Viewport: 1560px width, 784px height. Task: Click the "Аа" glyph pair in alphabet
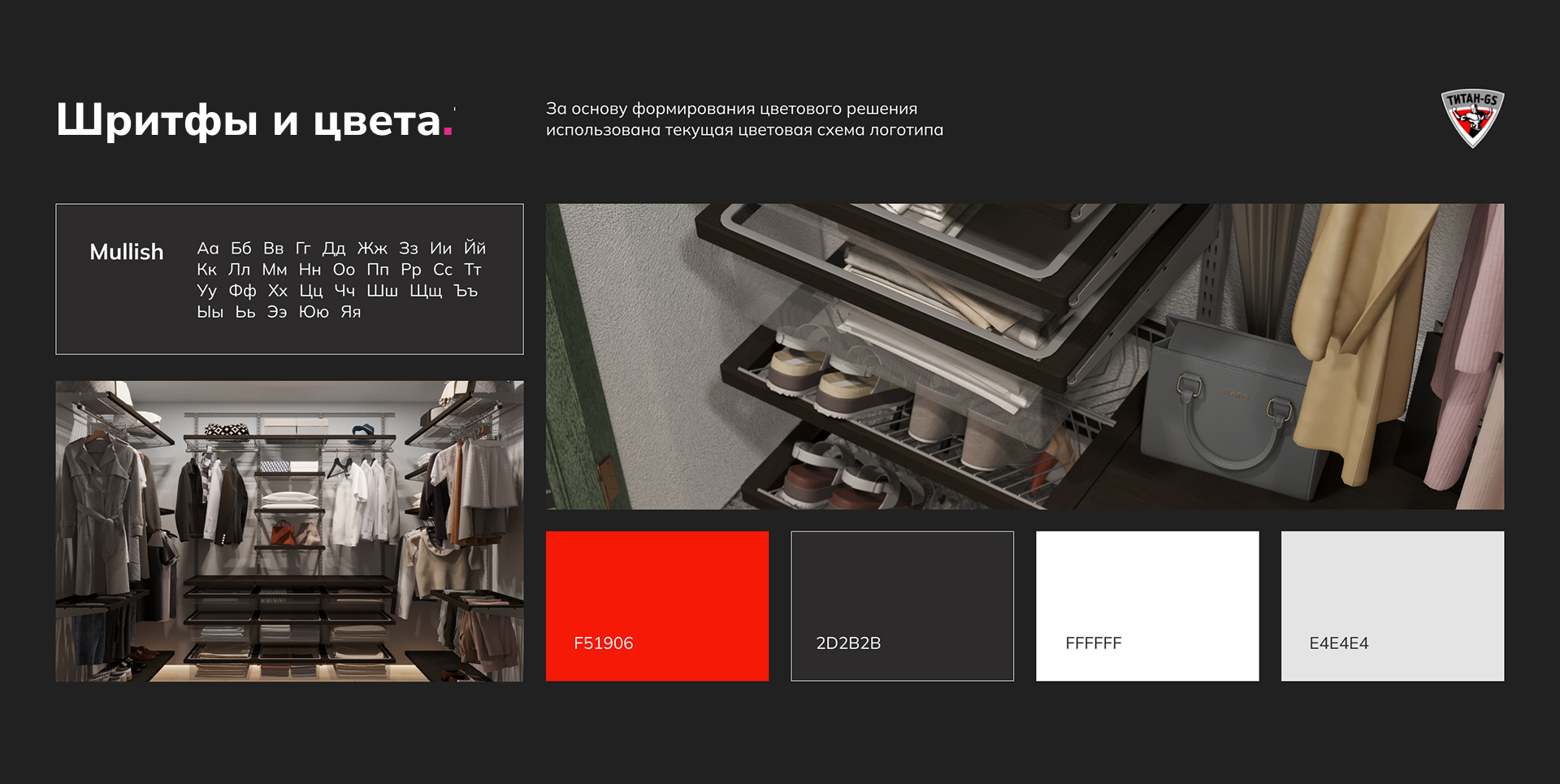pos(208,249)
